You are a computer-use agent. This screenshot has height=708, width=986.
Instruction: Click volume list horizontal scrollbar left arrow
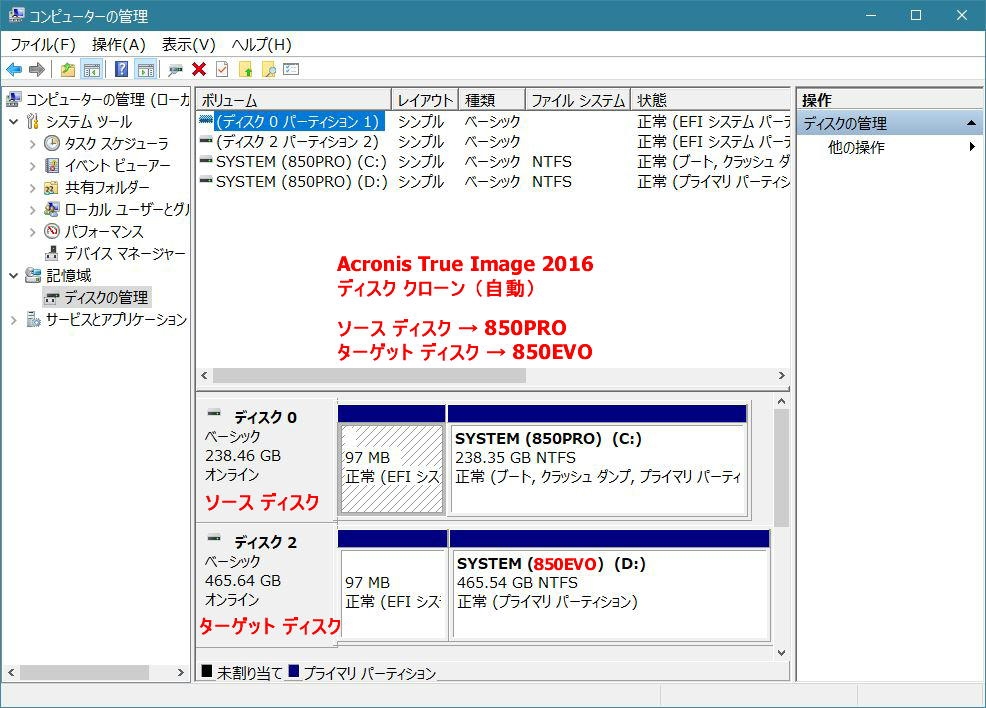click(x=204, y=375)
